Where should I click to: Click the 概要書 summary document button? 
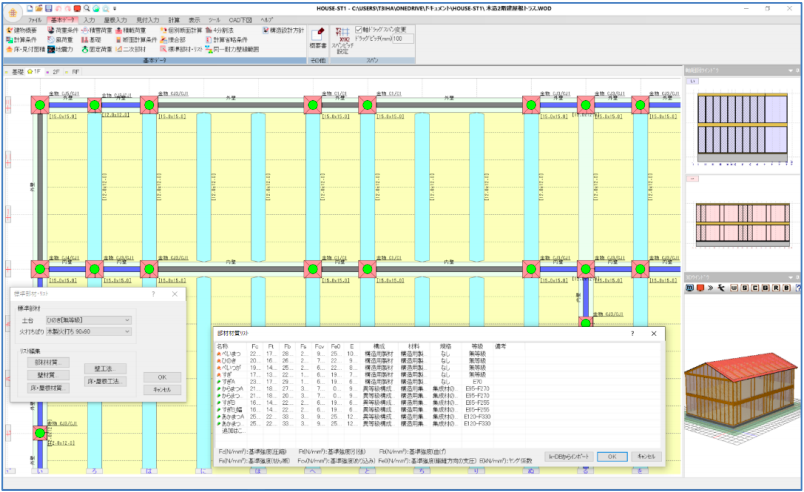click(318, 38)
